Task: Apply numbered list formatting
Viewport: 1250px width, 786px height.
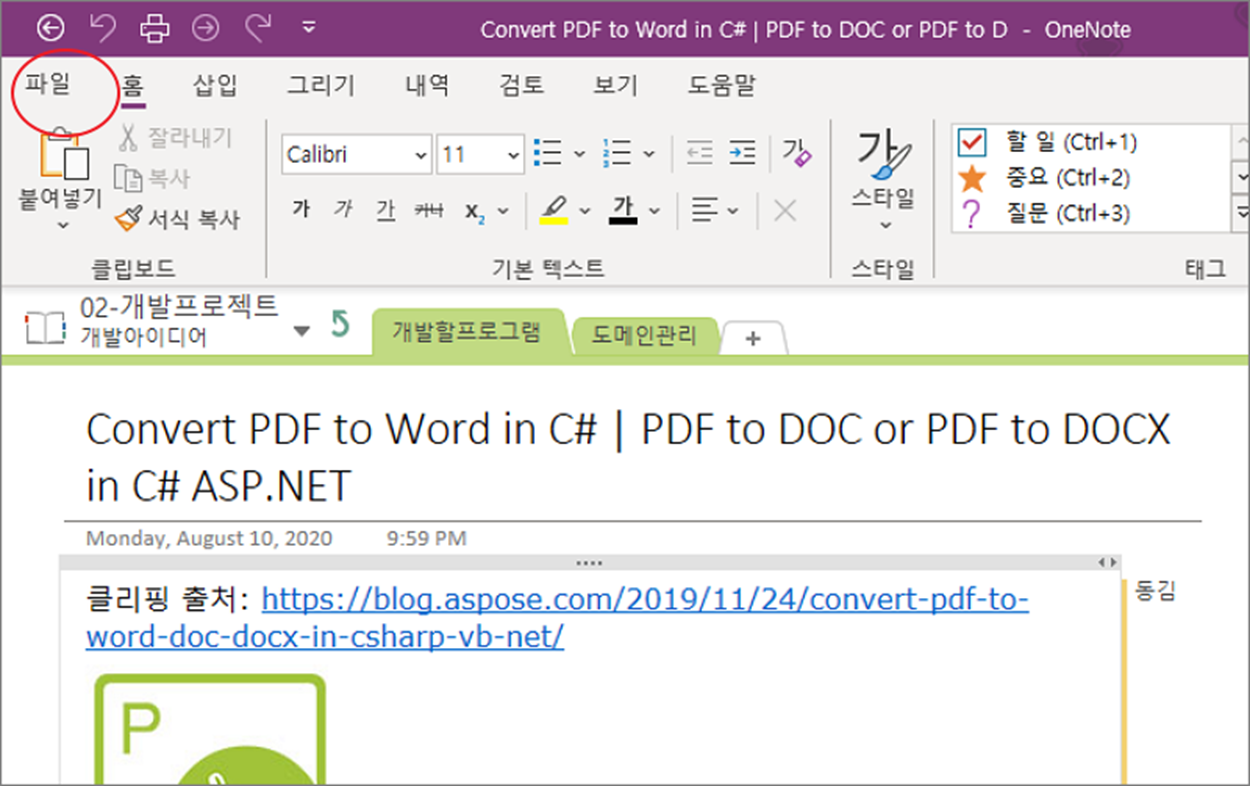Action: [617, 154]
